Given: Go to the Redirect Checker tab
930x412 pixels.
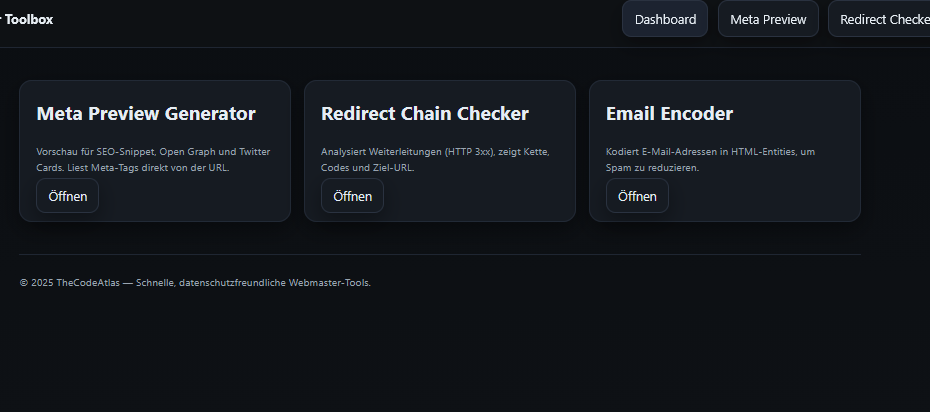Looking at the screenshot, I should (x=884, y=19).
